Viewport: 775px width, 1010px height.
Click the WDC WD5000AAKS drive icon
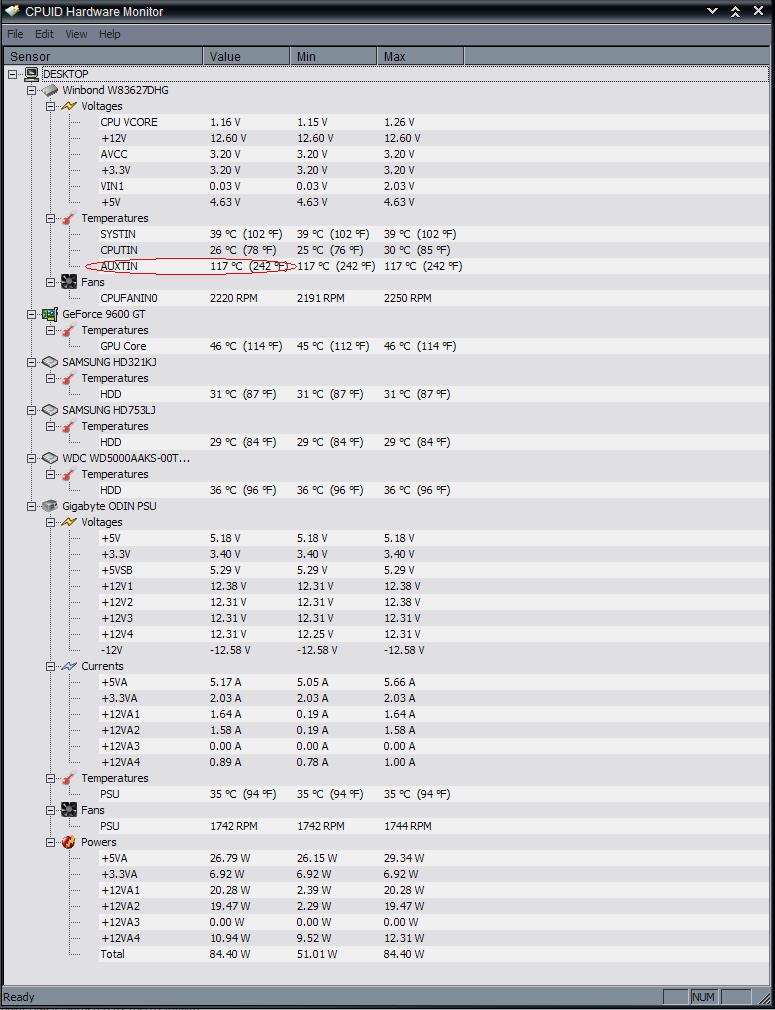[50, 458]
